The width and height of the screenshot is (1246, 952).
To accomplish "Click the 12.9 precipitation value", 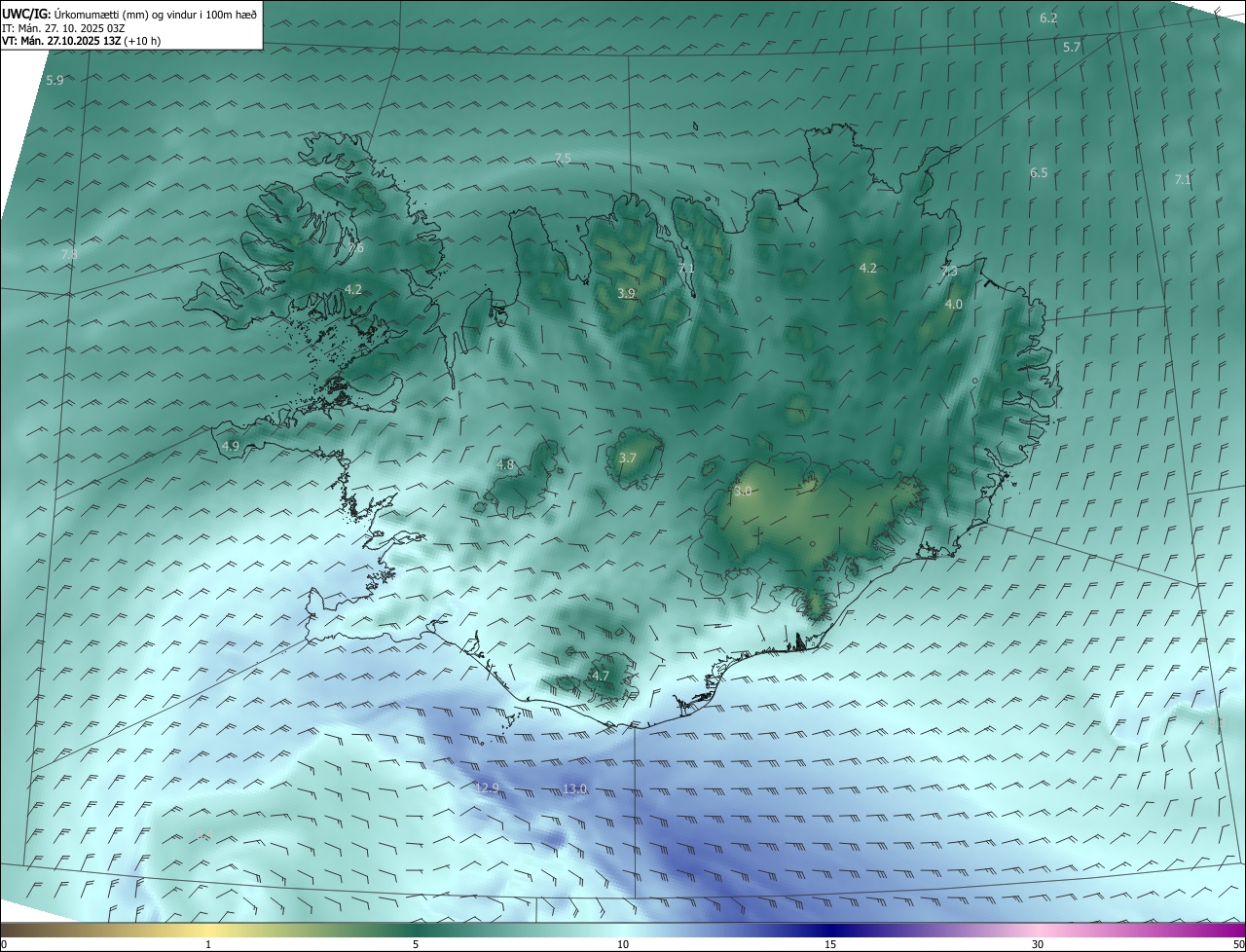I will click(488, 787).
